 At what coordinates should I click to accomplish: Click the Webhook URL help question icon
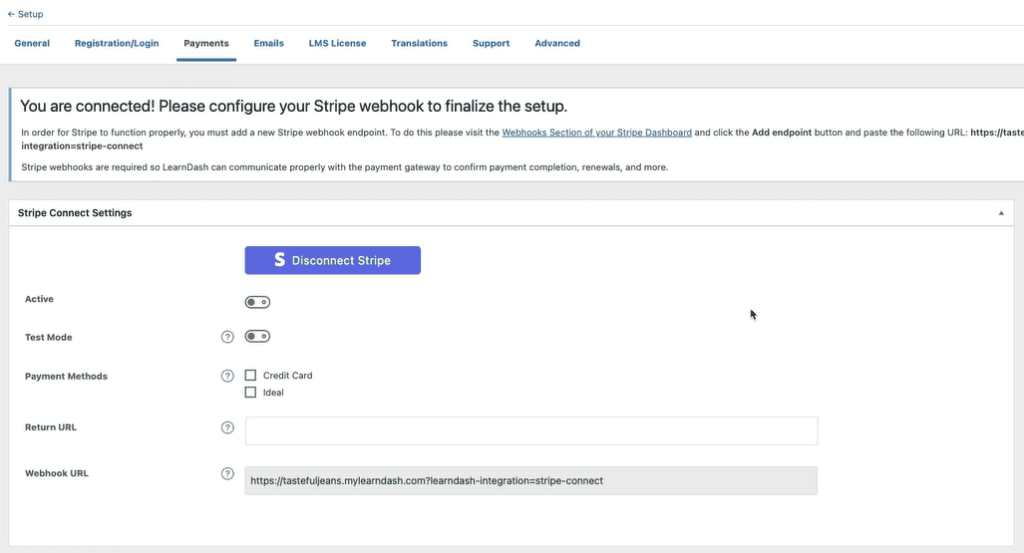click(x=227, y=473)
